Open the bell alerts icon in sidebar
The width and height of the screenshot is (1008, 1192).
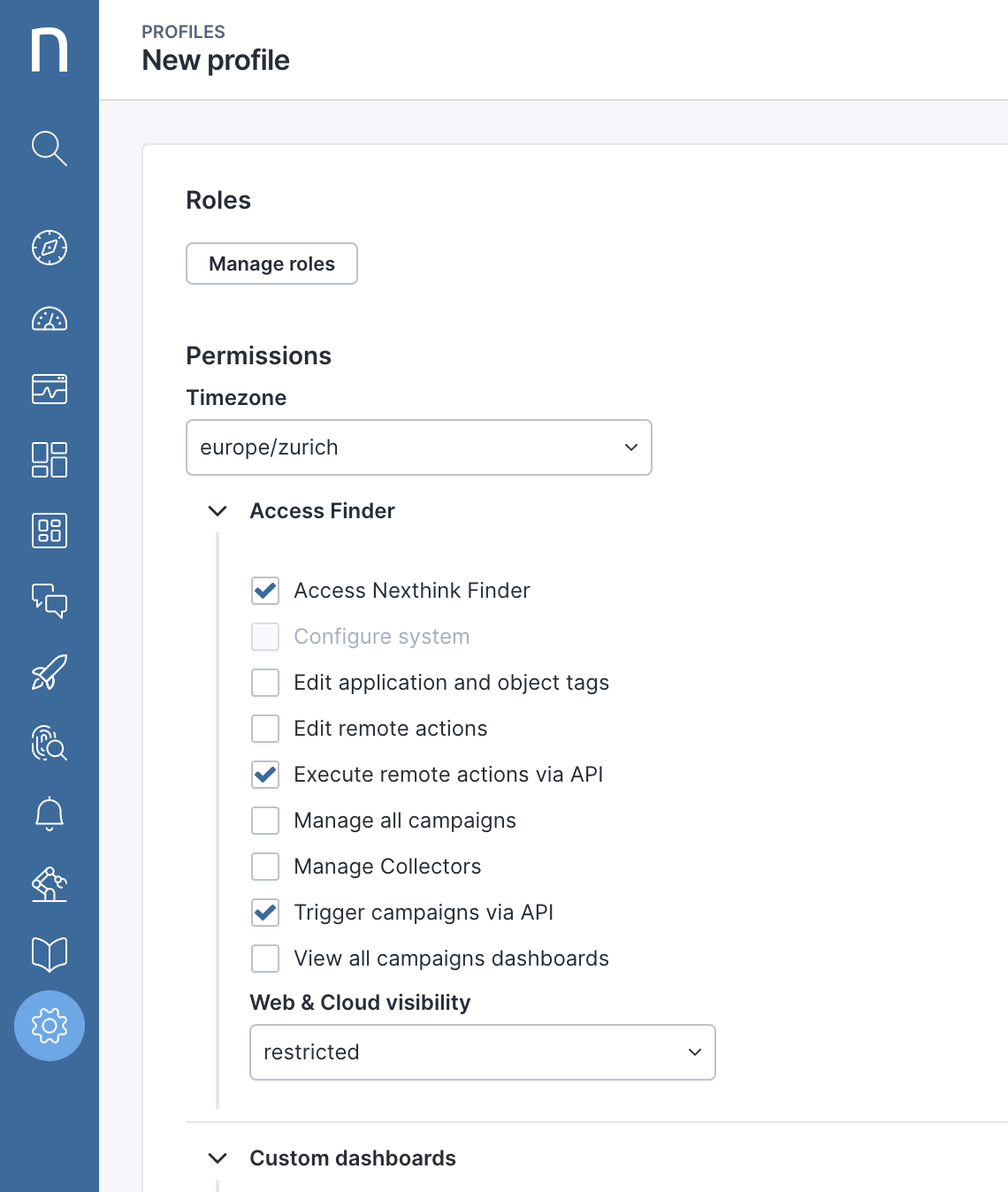[50, 813]
